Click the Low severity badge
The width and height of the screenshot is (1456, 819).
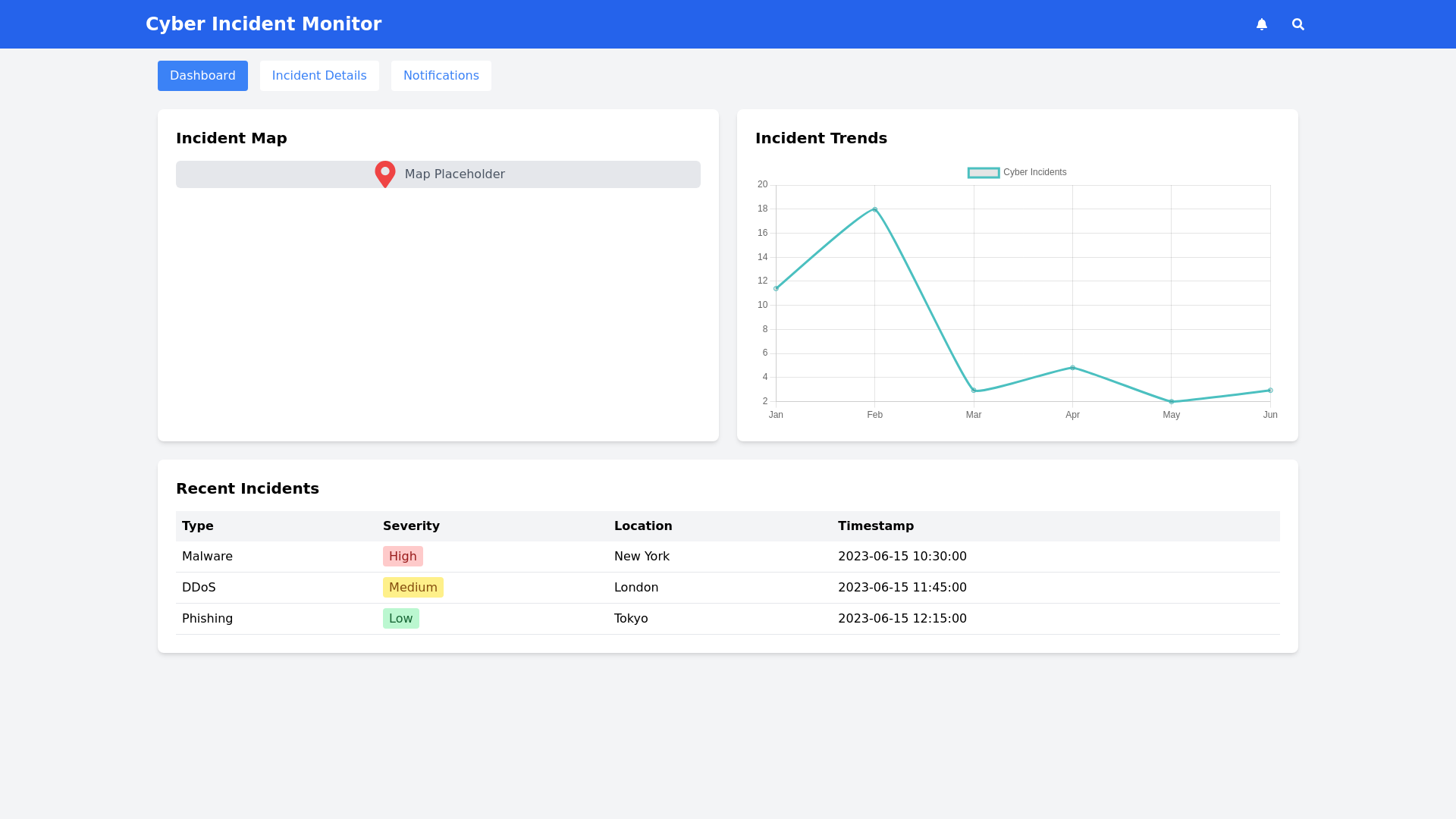400,619
